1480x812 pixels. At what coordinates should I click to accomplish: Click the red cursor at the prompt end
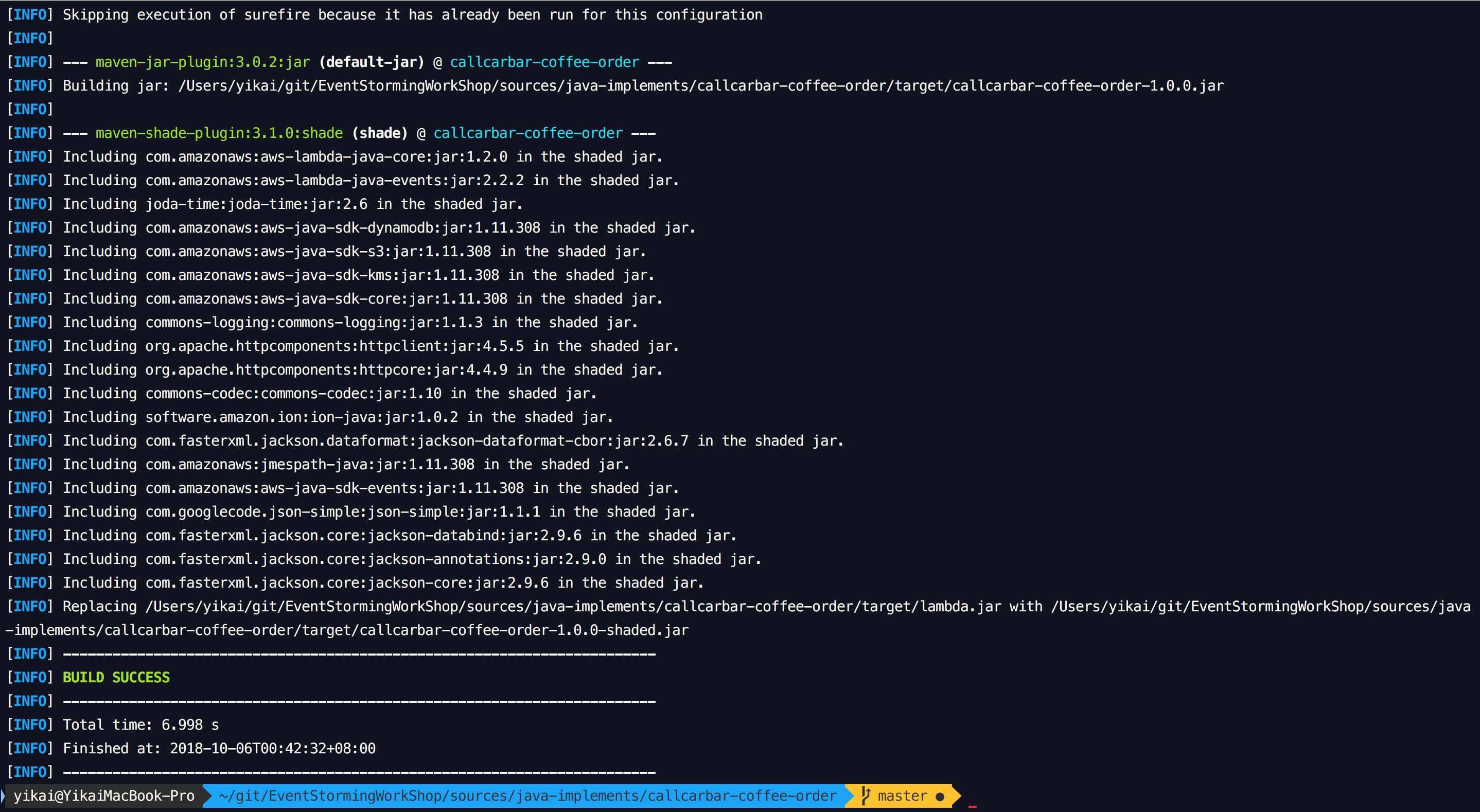coord(972,806)
